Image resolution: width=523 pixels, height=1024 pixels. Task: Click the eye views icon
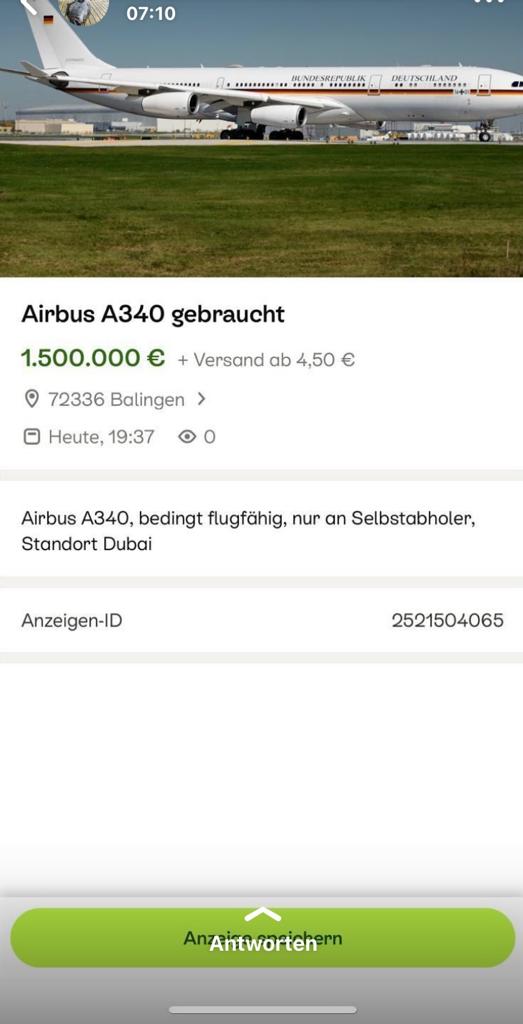point(187,436)
